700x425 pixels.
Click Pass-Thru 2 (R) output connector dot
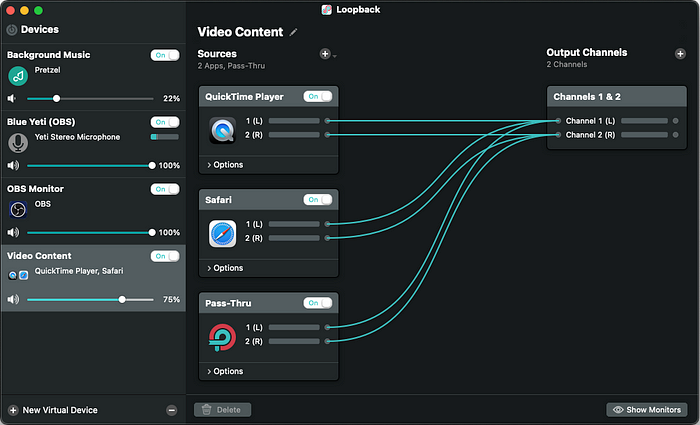coord(327,341)
